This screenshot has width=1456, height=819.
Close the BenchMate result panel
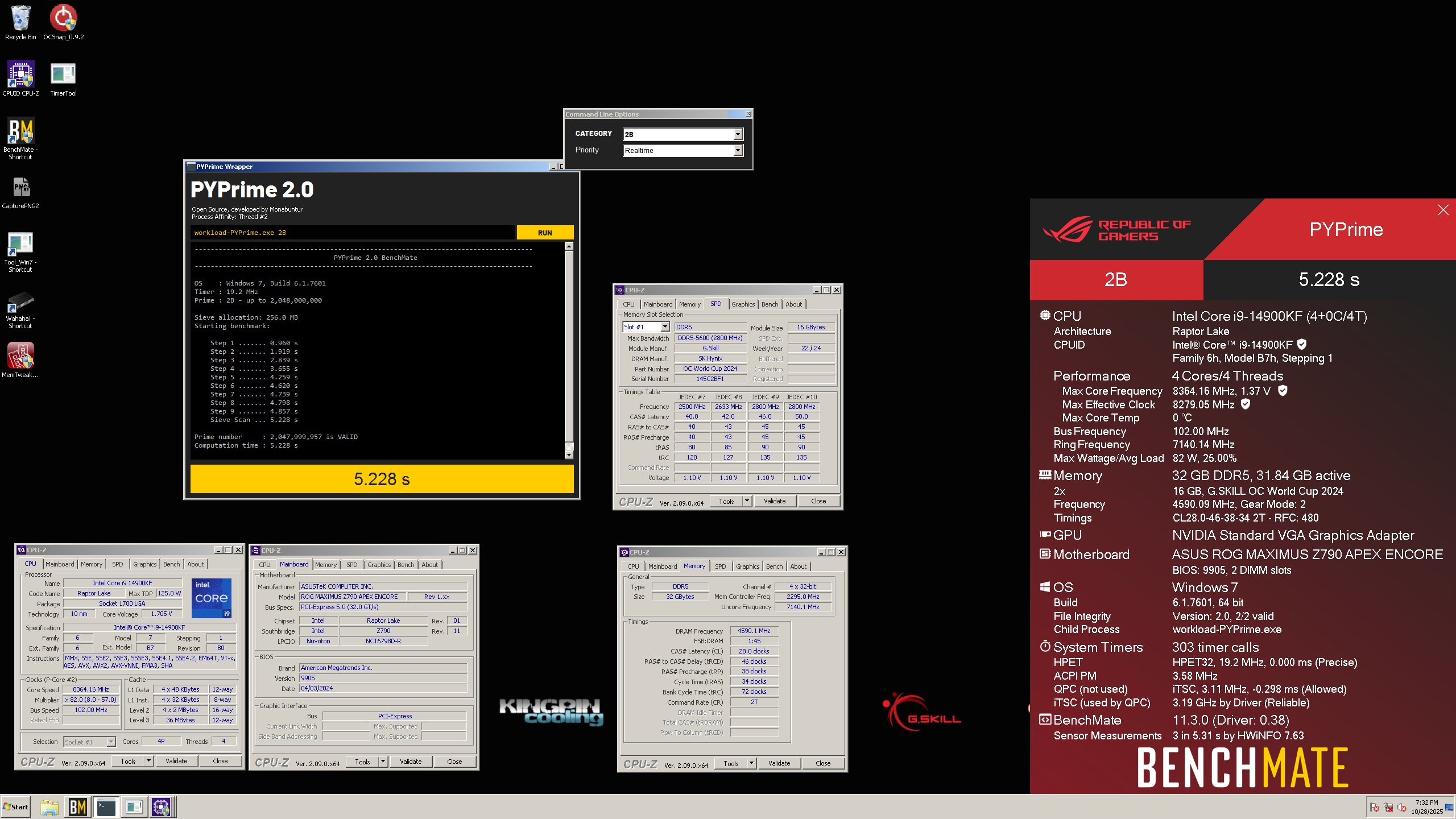[x=1443, y=210]
